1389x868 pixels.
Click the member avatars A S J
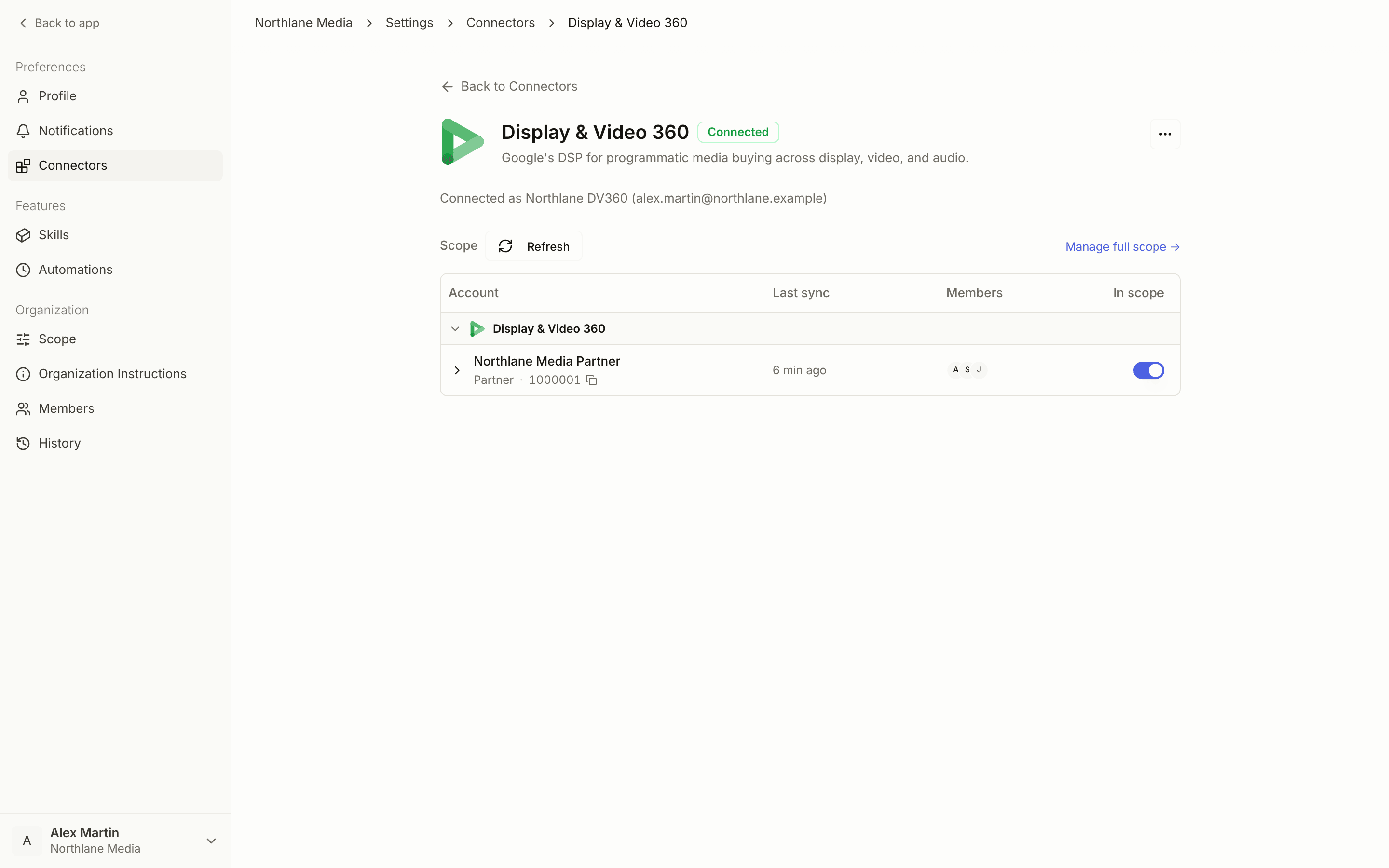pos(967,370)
